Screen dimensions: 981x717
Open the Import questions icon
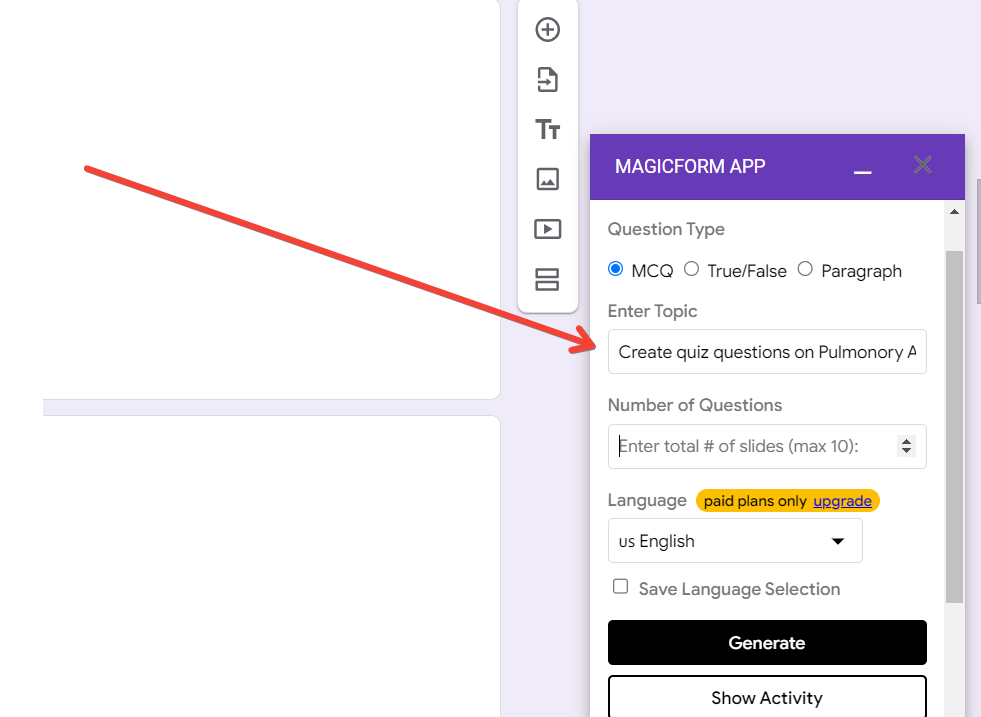(x=547, y=79)
